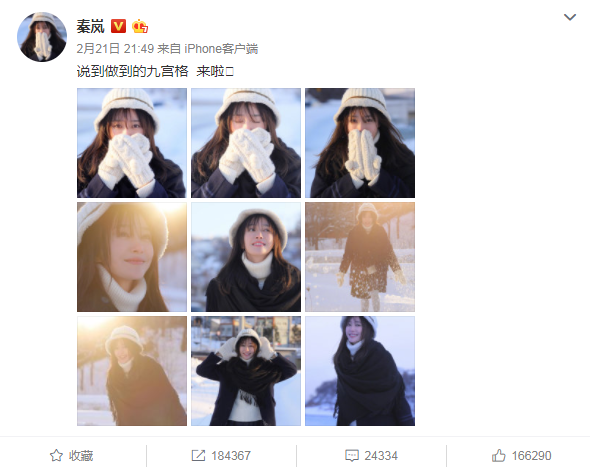Click the thumbs-up like icon
The width and height of the screenshot is (590, 474).
(x=499, y=456)
